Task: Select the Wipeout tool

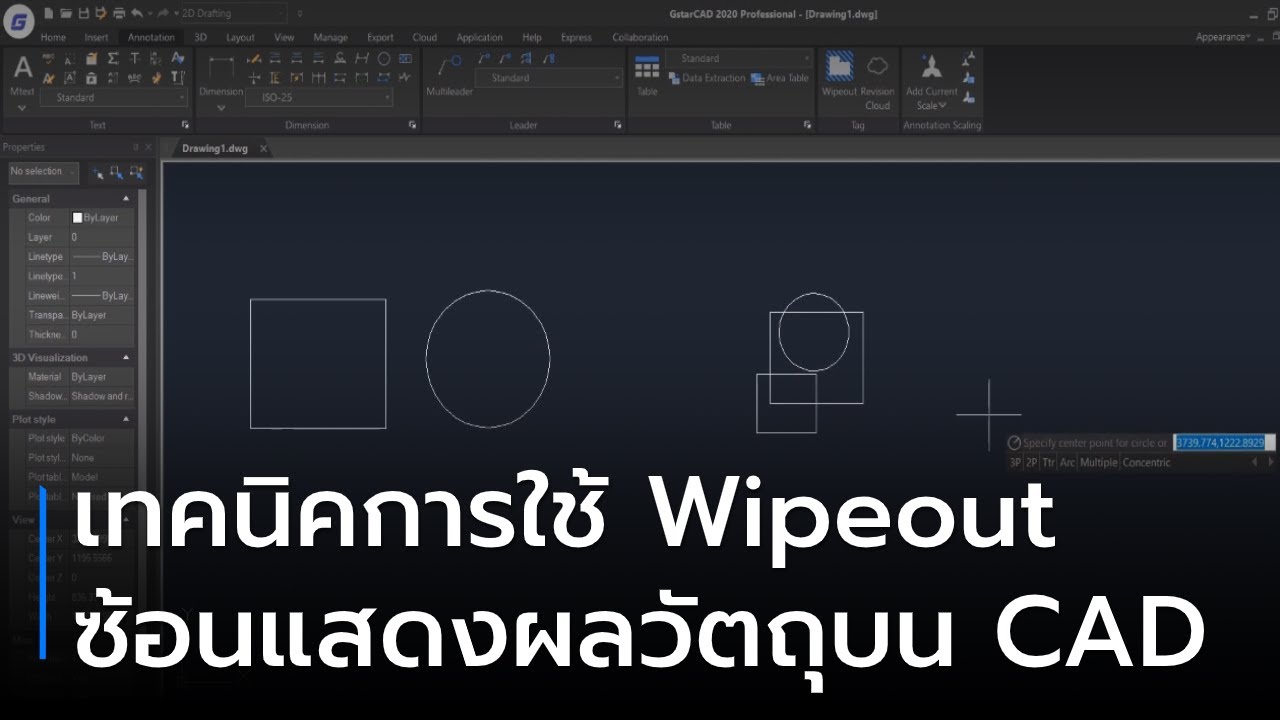Action: click(x=840, y=75)
